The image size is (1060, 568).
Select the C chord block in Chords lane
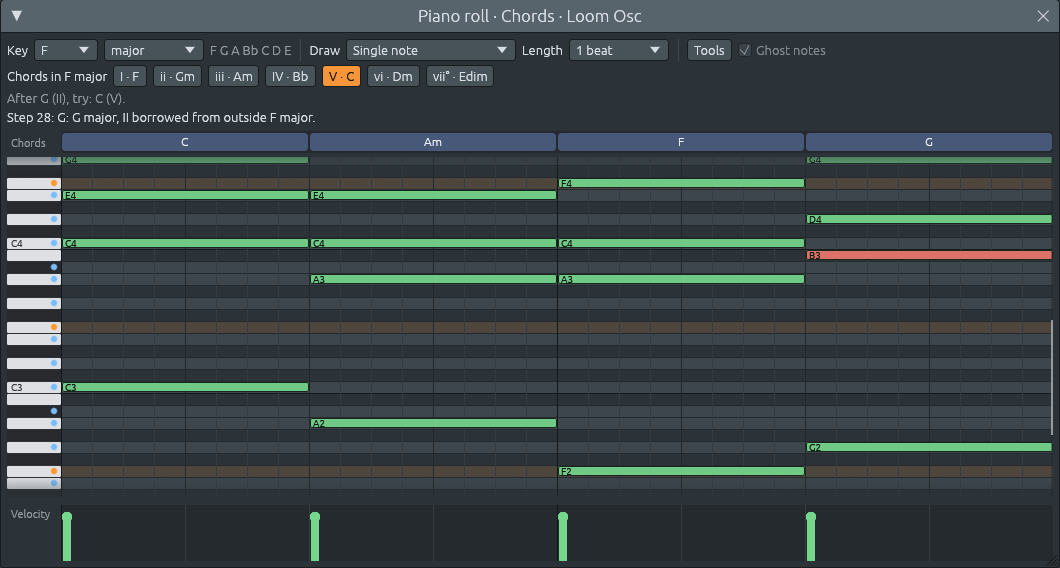[185, 142]
